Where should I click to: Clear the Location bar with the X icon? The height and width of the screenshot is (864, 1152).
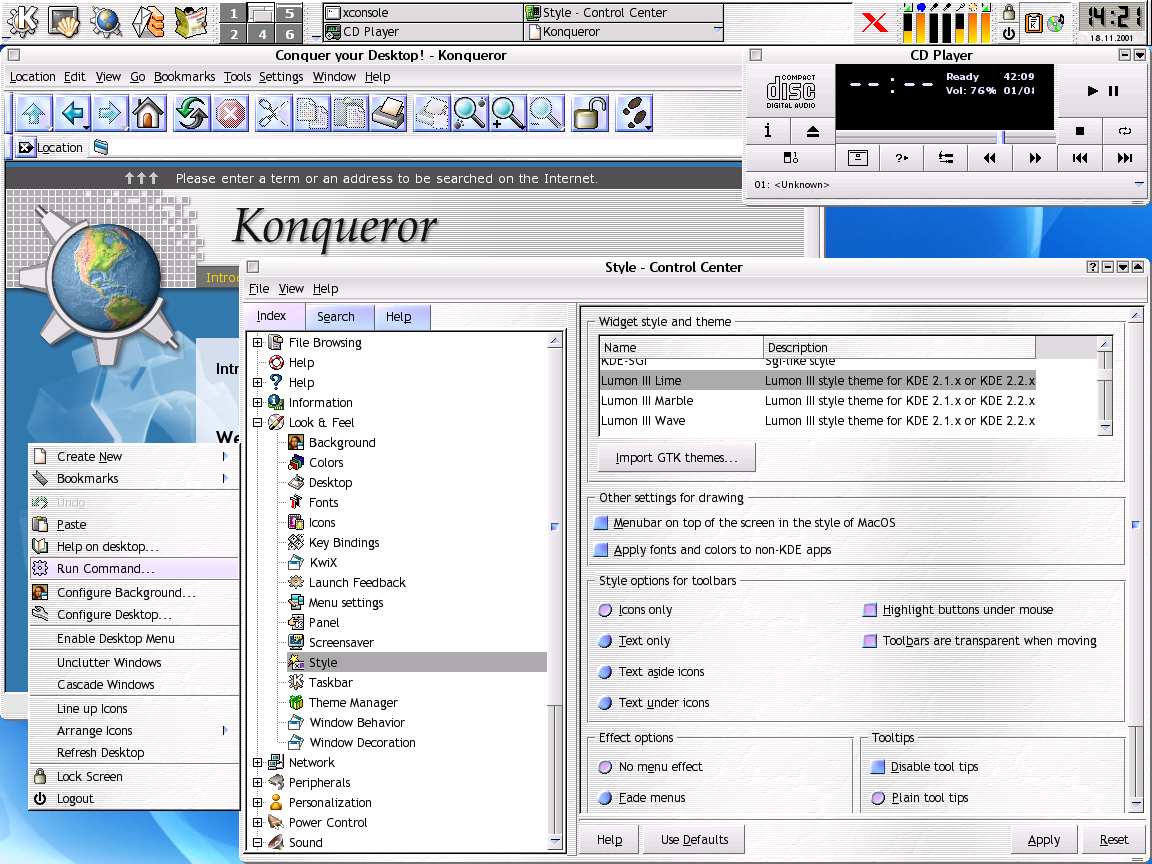[x=26, y=148]
